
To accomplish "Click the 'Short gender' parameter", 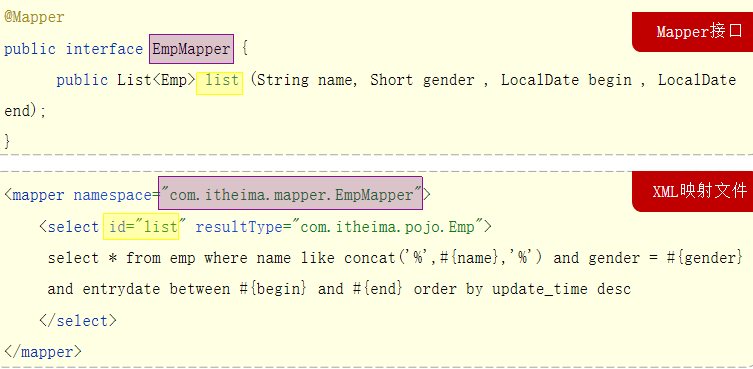I will click(x=422, y=80).
